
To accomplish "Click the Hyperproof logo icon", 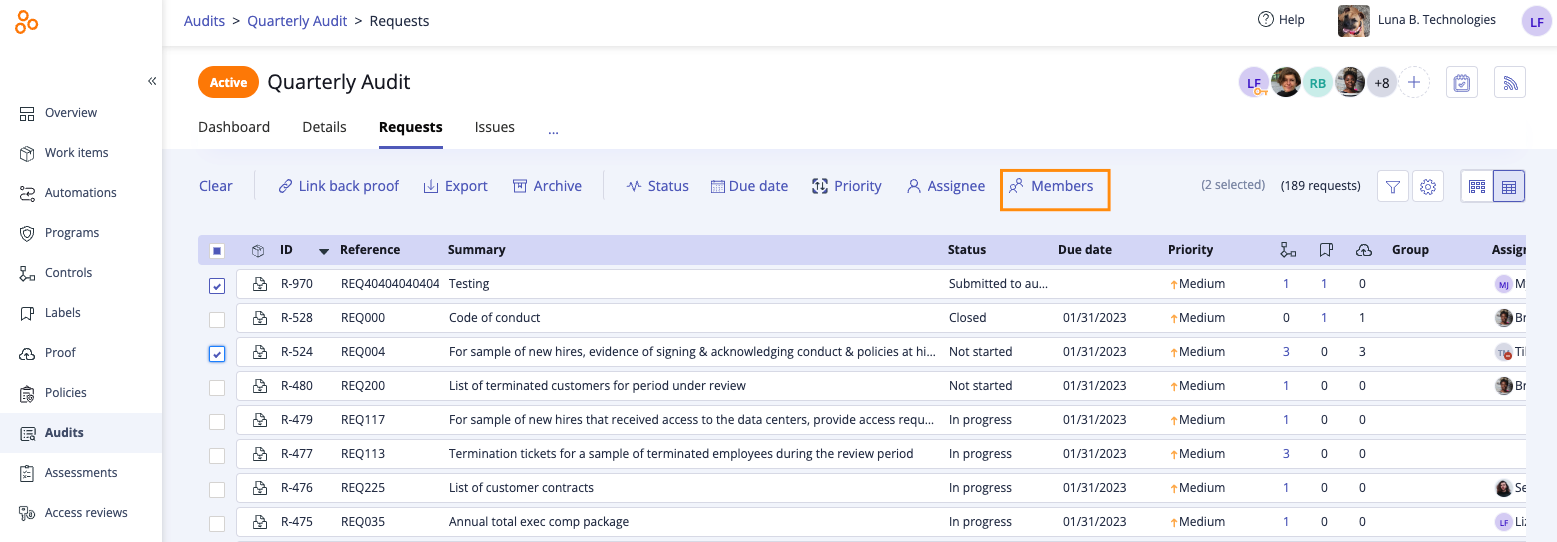I will [x=27, y=21].
